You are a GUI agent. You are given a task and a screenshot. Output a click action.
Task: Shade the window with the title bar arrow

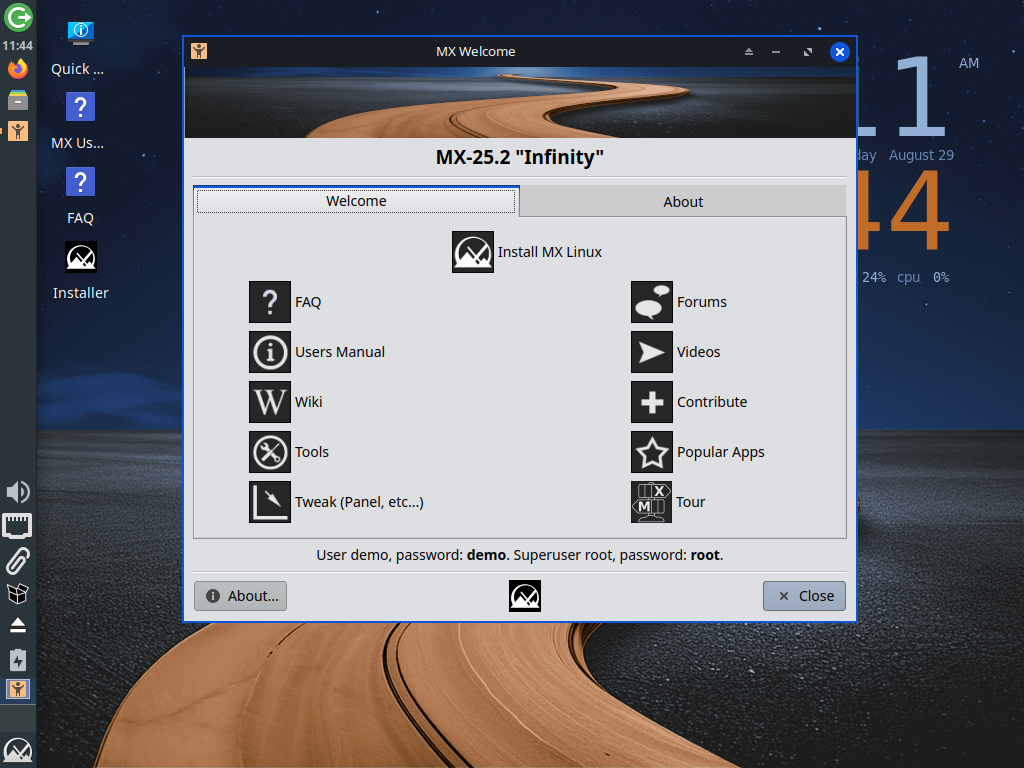click(x=749, y=52)
